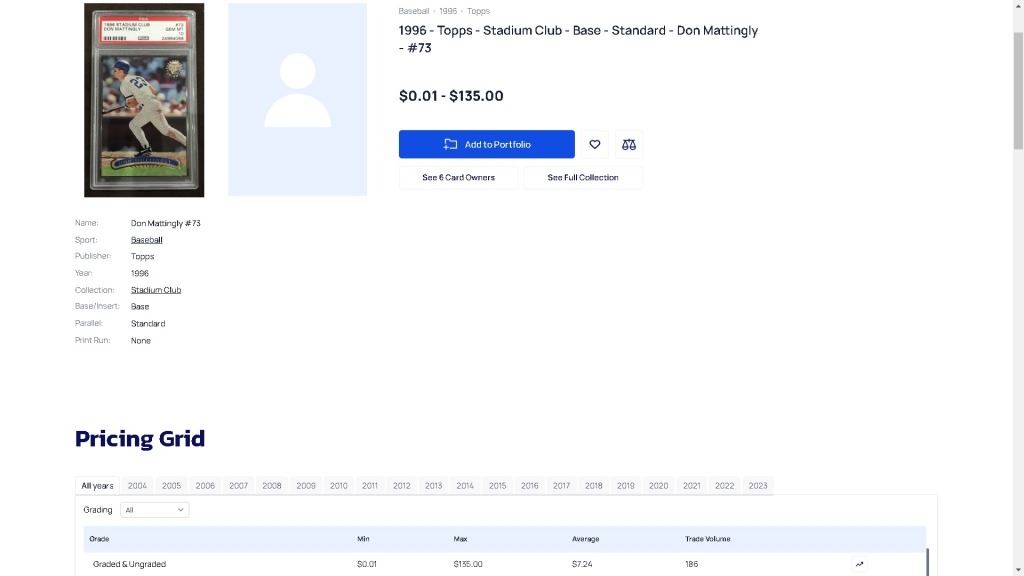Click the balance scale compare icon
The width and height of the screenshot is (1024, 576).
(629, 144)
